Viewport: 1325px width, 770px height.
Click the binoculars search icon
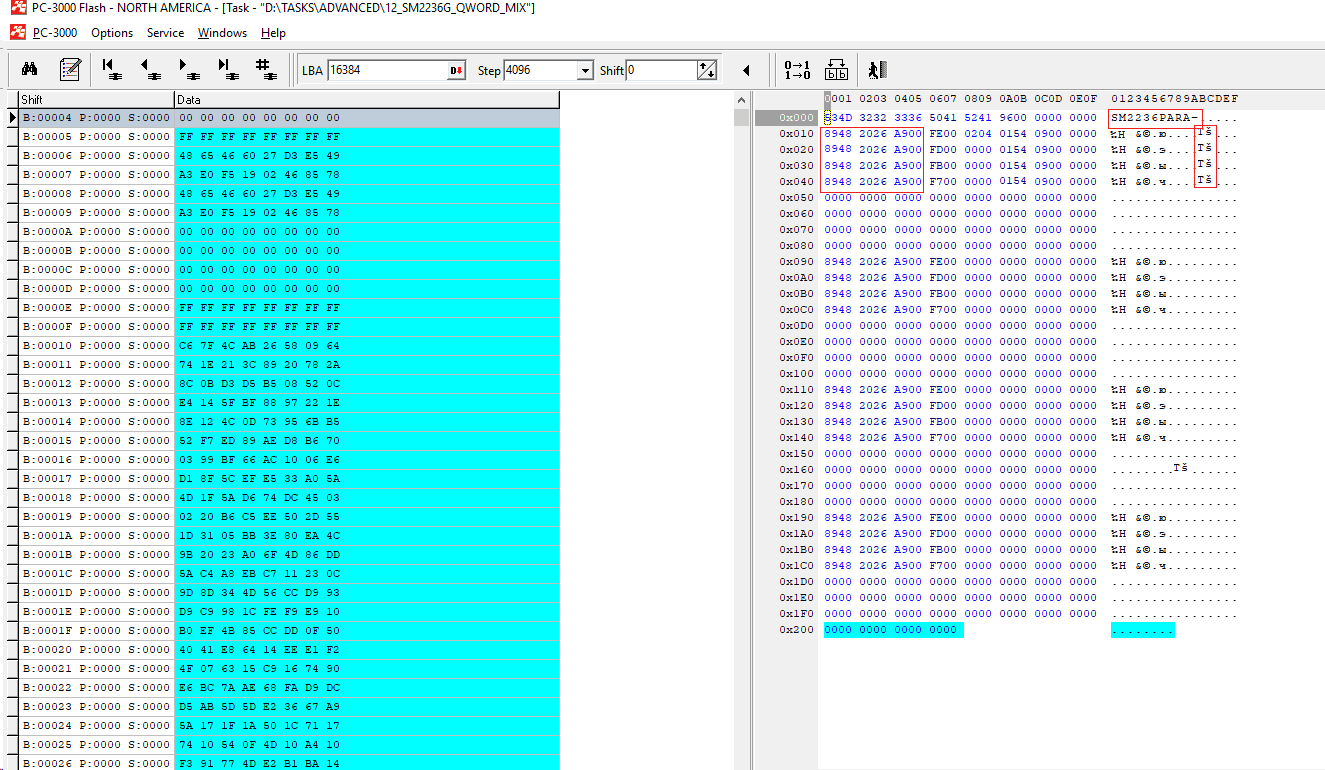[29, 70]
